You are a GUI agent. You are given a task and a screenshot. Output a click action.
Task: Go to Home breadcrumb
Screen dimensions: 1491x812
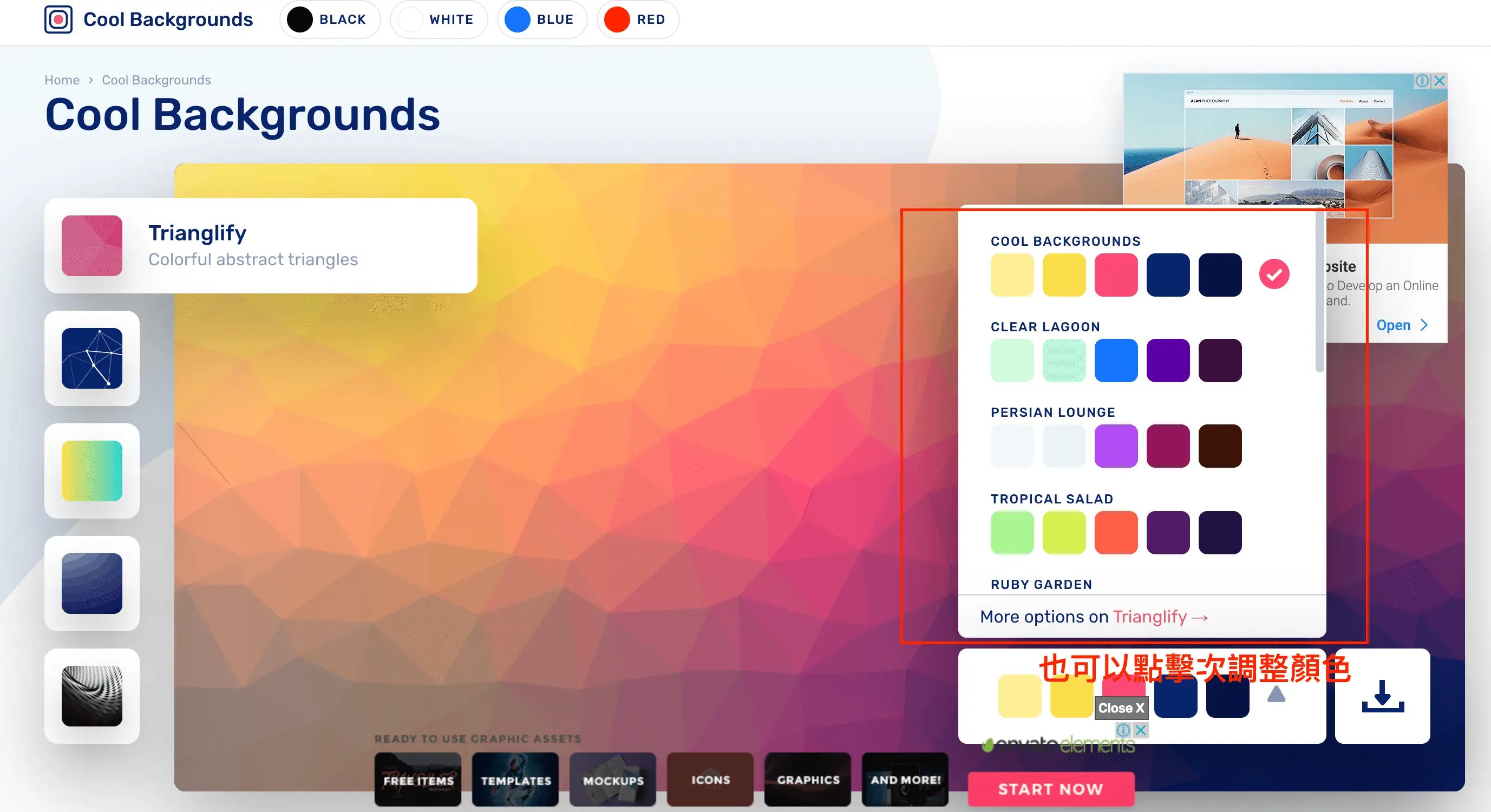pyautogui.click(x=62, y=80)
